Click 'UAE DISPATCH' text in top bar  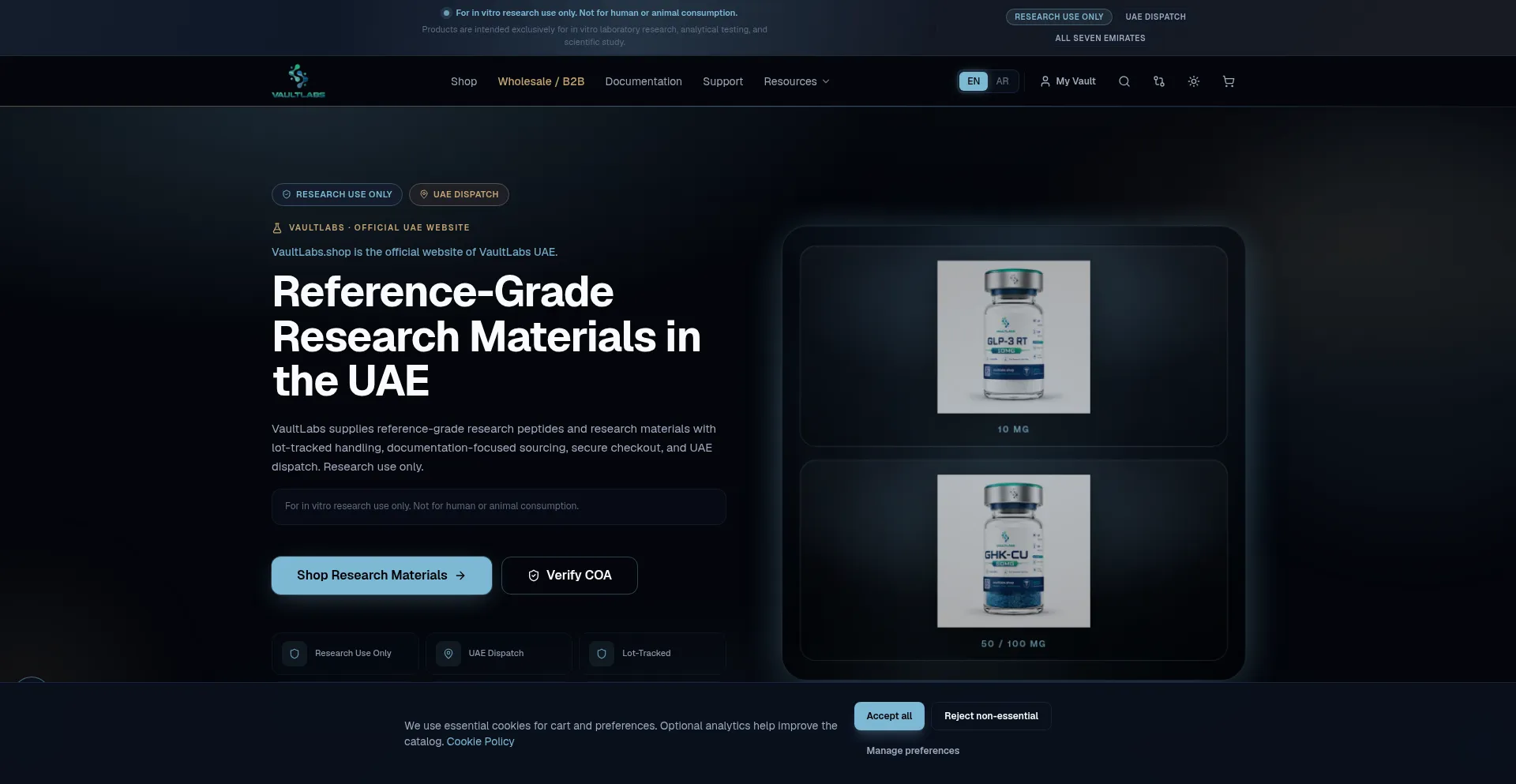point(1155,17)
